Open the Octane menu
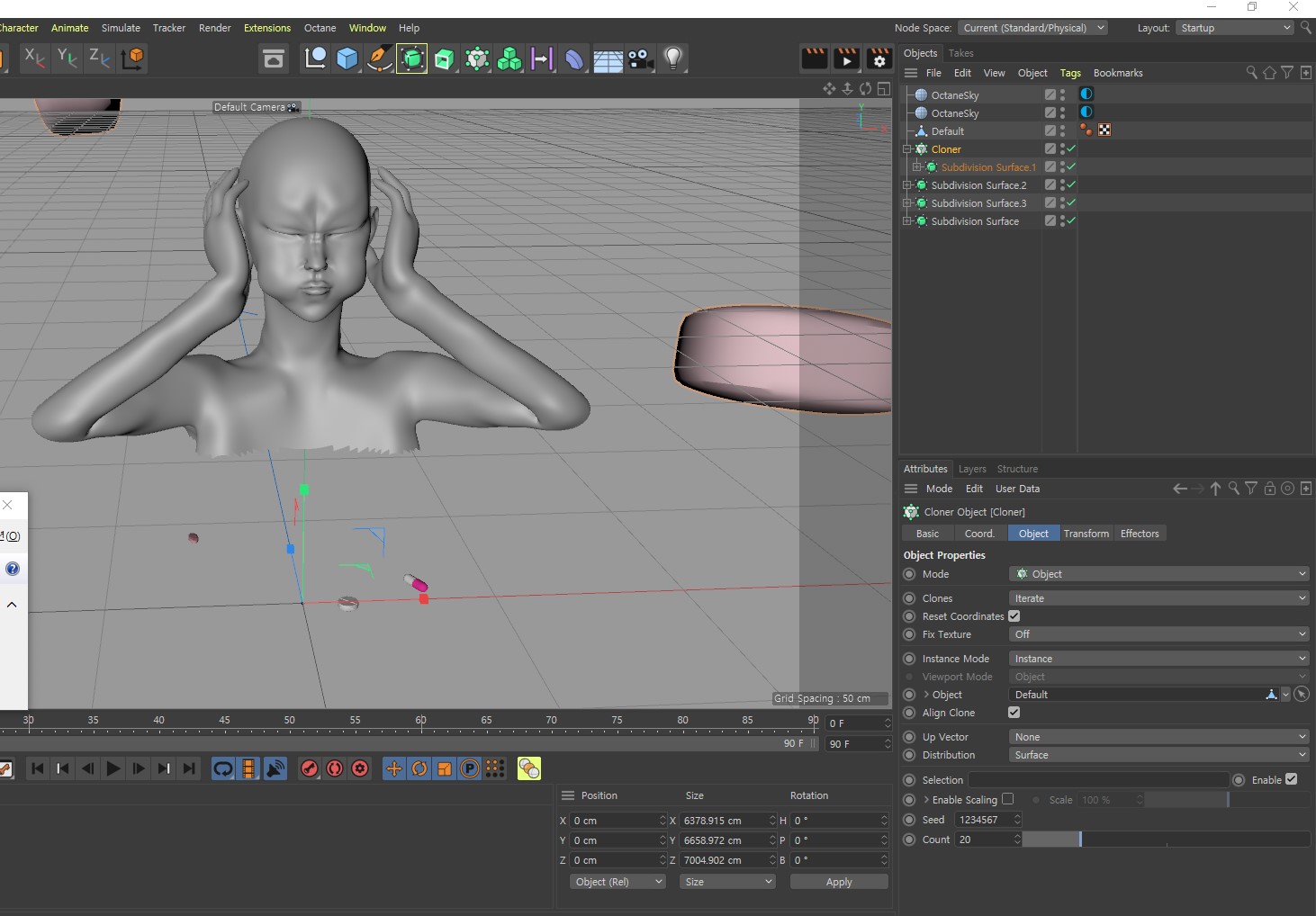This screenshot has height=916, width=1316. (x=320, y=28)
